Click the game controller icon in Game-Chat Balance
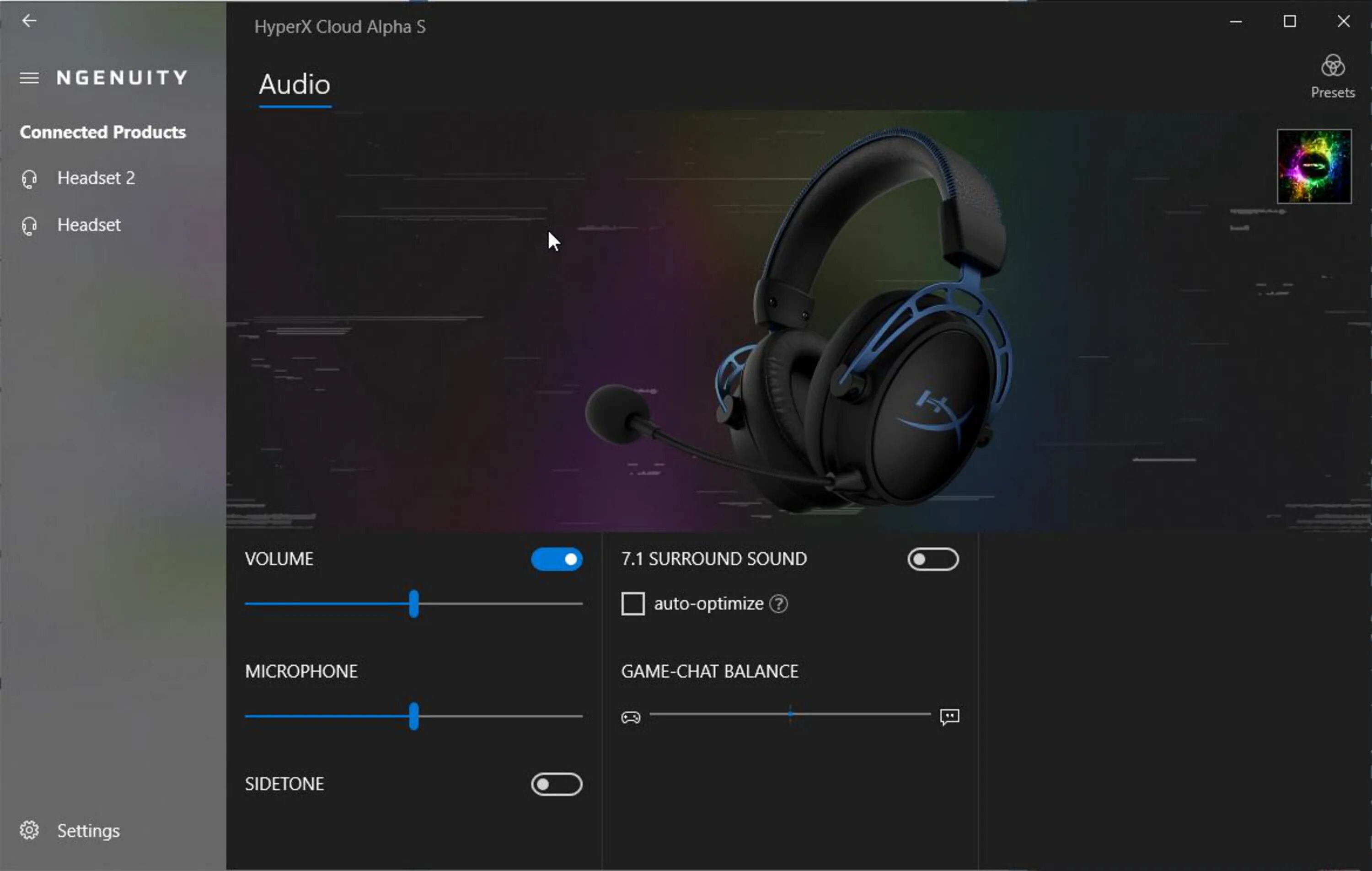Image resolution: width=1372 pixels, height=871 pixels. (x=632, y=716)
